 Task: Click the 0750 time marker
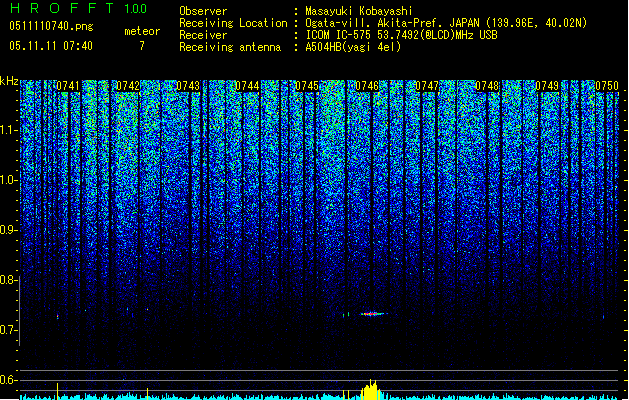(607, 86)
